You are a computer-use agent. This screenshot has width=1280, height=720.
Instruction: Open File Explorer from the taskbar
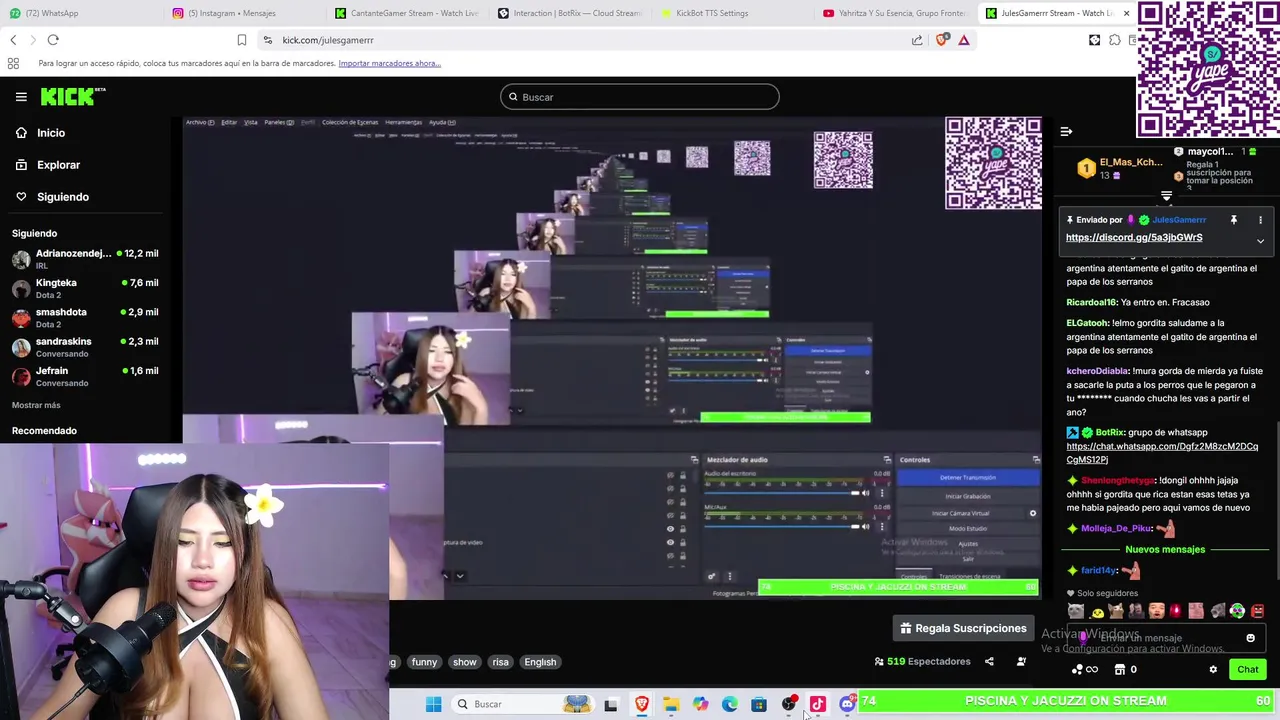point(671,704)
